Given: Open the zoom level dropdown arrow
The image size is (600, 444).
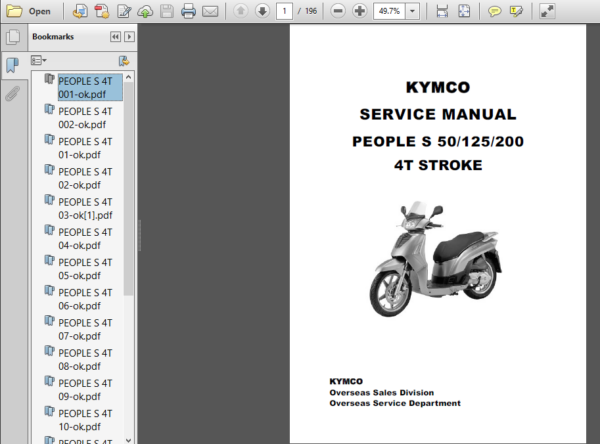Looking at the screenshot, I should tap(412, 11).
